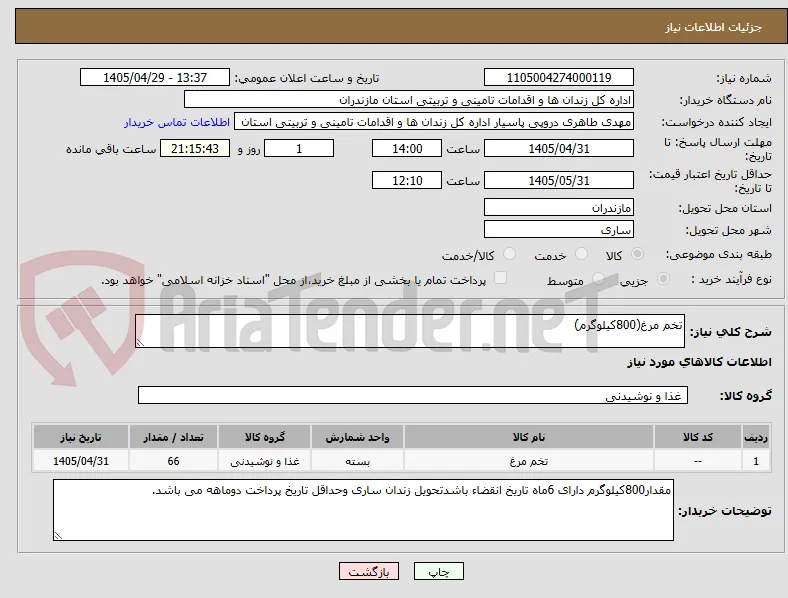The width and height of the screenshot is (788, 598).
Task: Select the متوسط purchase type radio
Action: pos(598,278)
